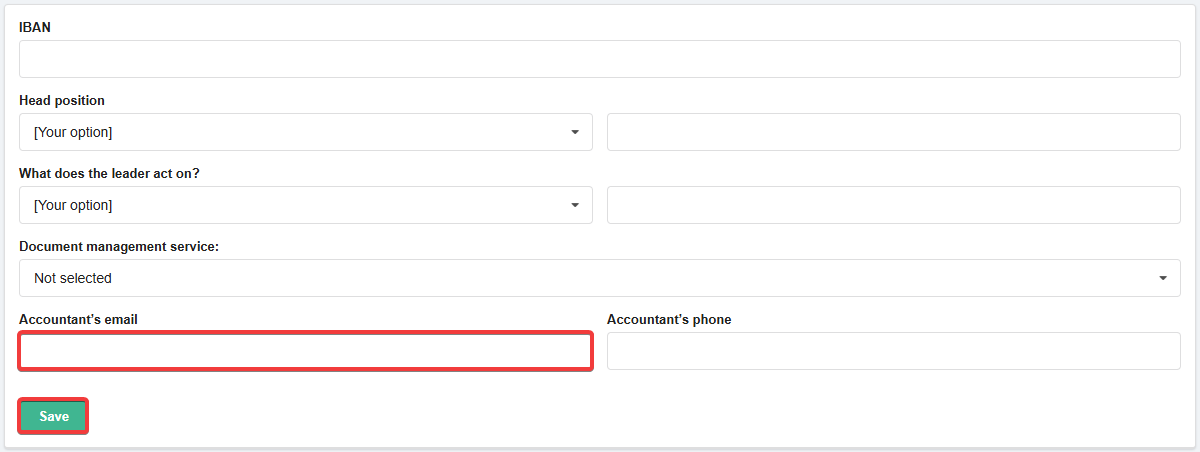1200x452 pixels.
Task: Click the Accountant's phone label
Action: pyautogui.click(x=669, y=320)
